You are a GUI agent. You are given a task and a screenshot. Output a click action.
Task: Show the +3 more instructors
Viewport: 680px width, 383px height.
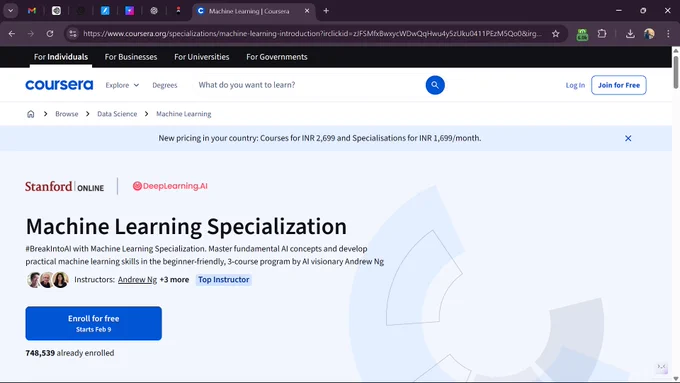pos(174,280)
